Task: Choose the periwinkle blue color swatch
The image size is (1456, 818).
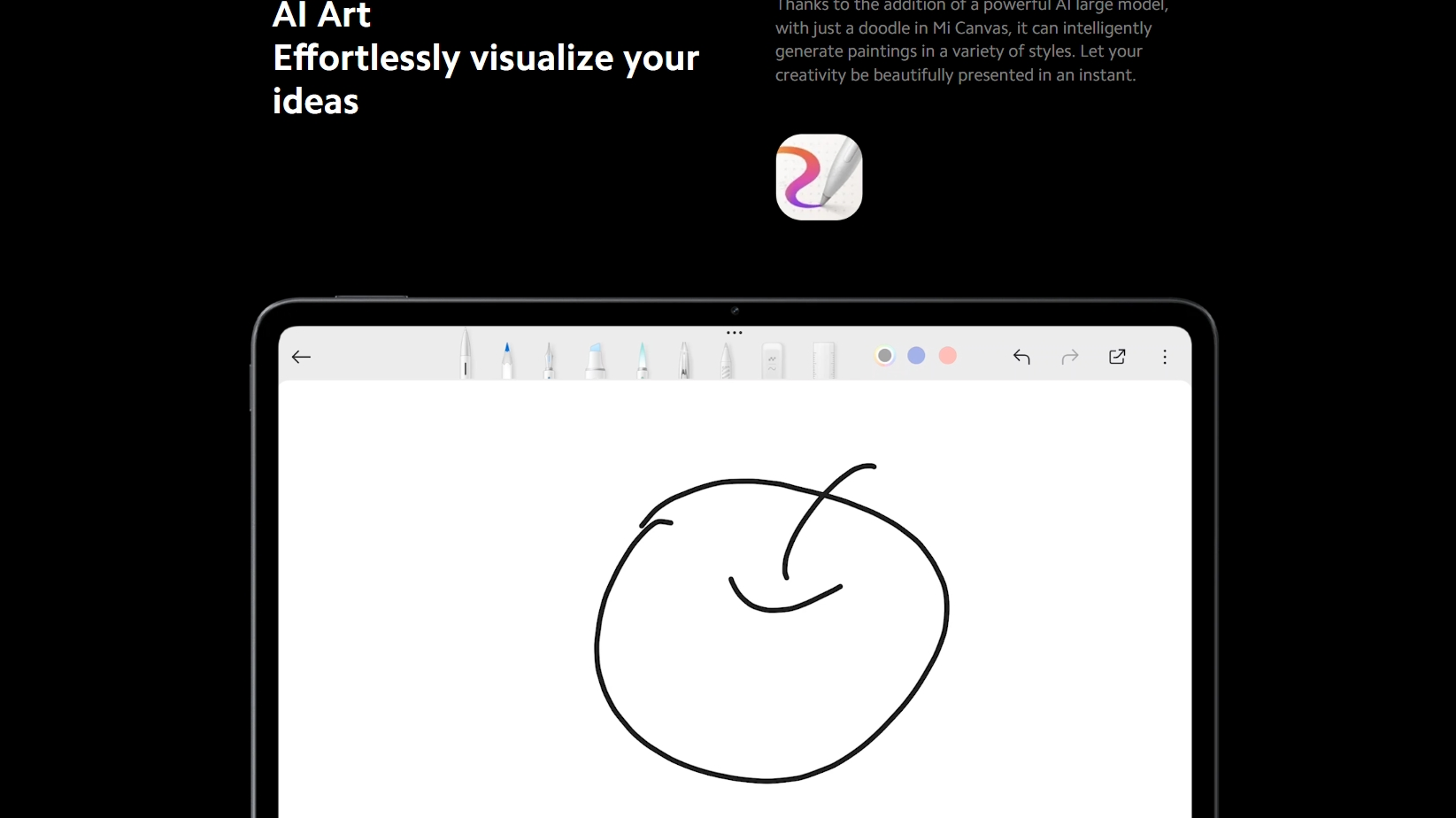Action: tap(916, 355)
